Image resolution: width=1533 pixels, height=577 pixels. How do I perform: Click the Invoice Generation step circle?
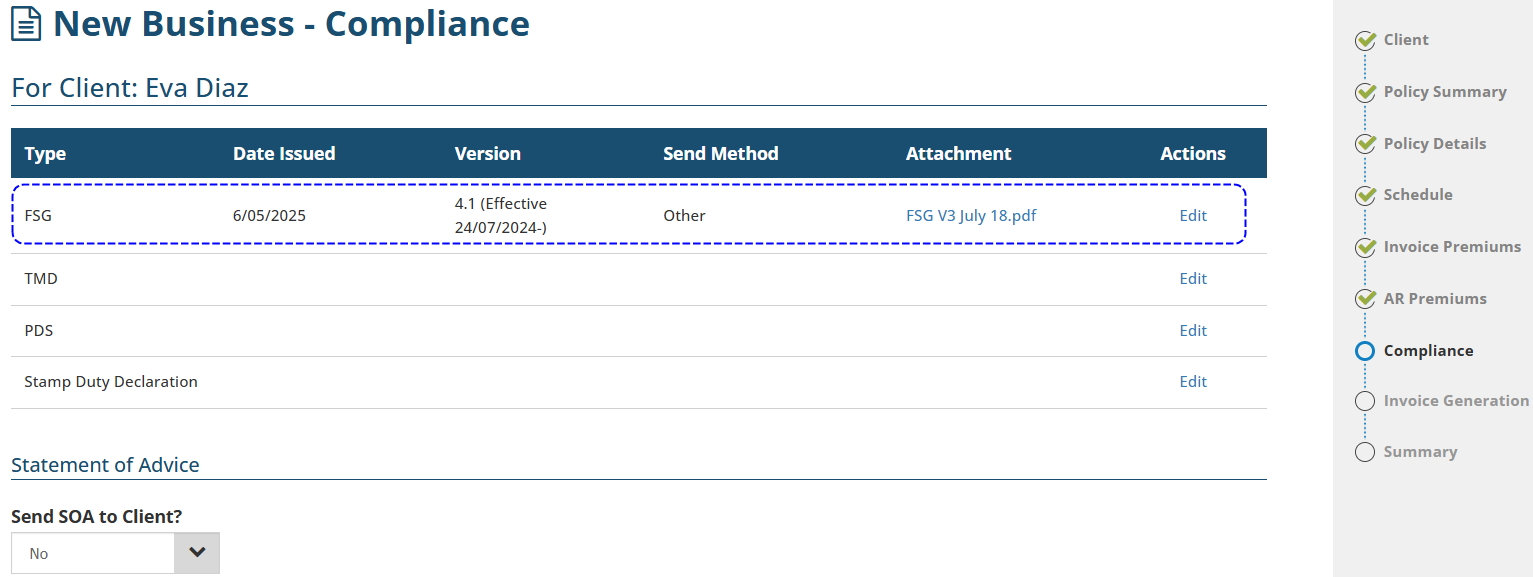tap(1365, 401)
